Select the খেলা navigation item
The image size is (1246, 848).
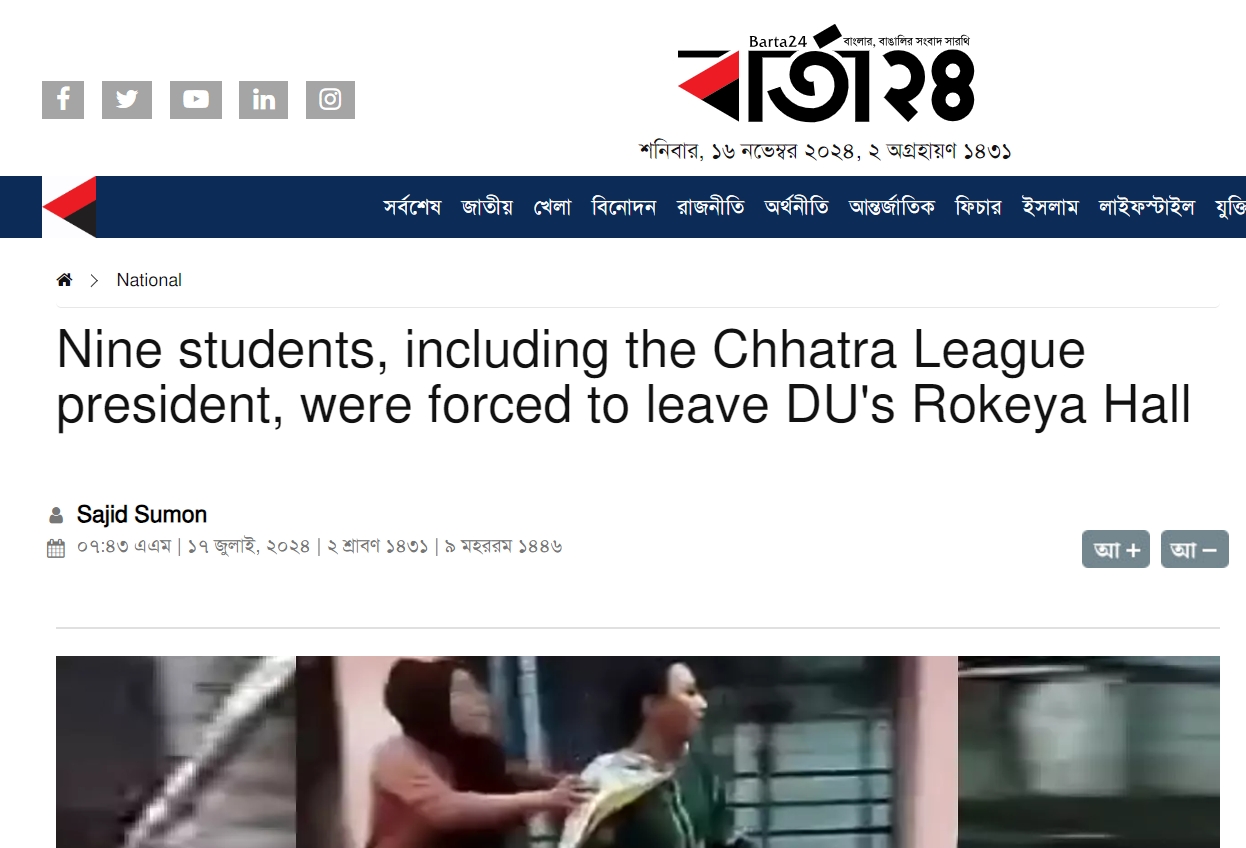[552, 207]
